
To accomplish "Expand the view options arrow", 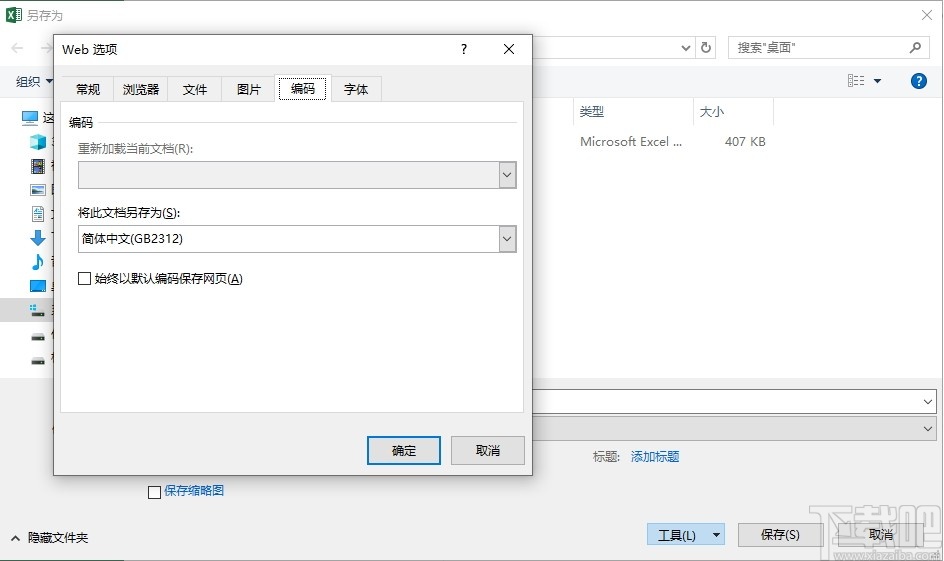I will click(878, 81).
